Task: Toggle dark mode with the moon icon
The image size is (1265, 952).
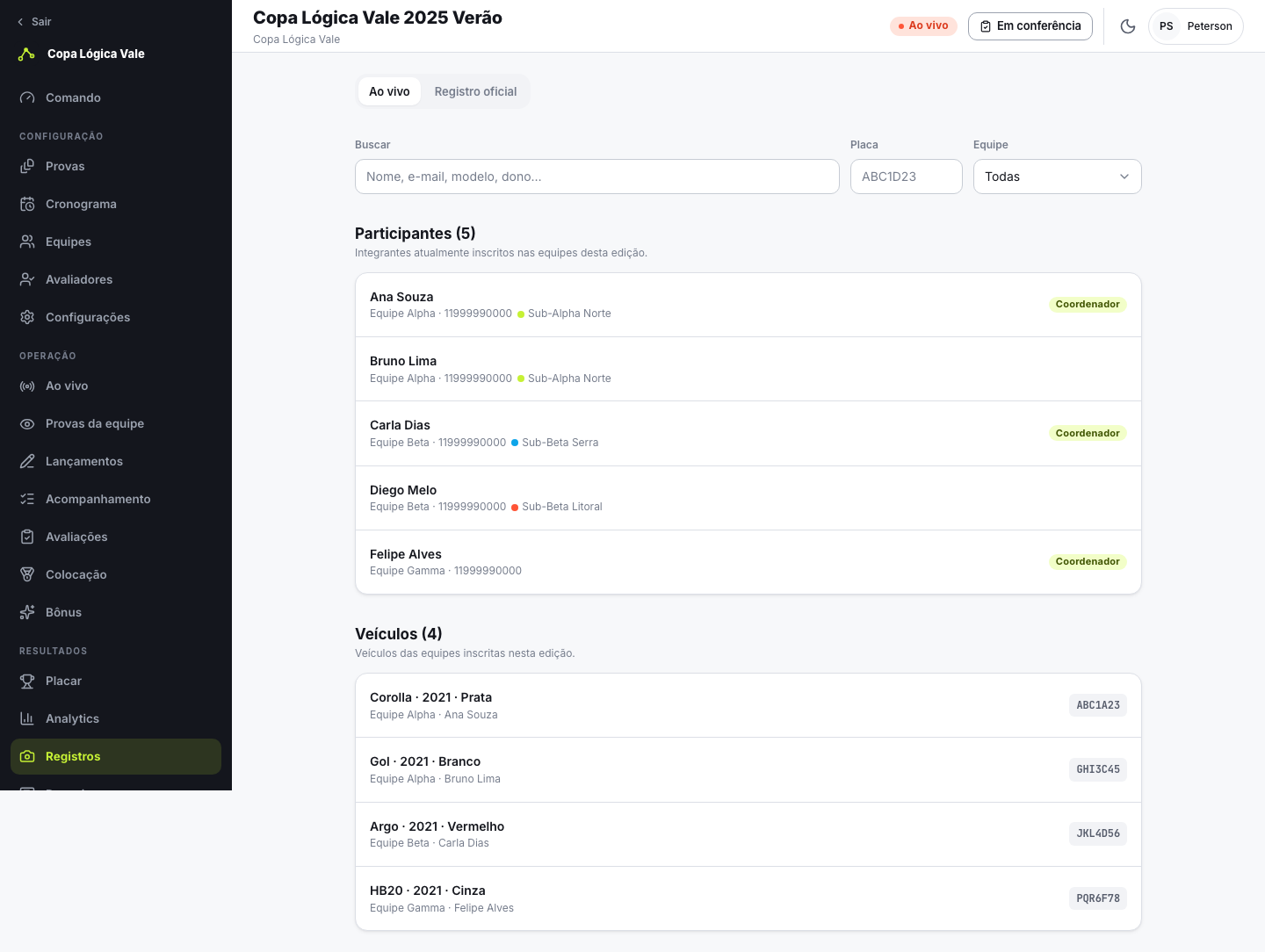Action: (x=1128, y=26)
